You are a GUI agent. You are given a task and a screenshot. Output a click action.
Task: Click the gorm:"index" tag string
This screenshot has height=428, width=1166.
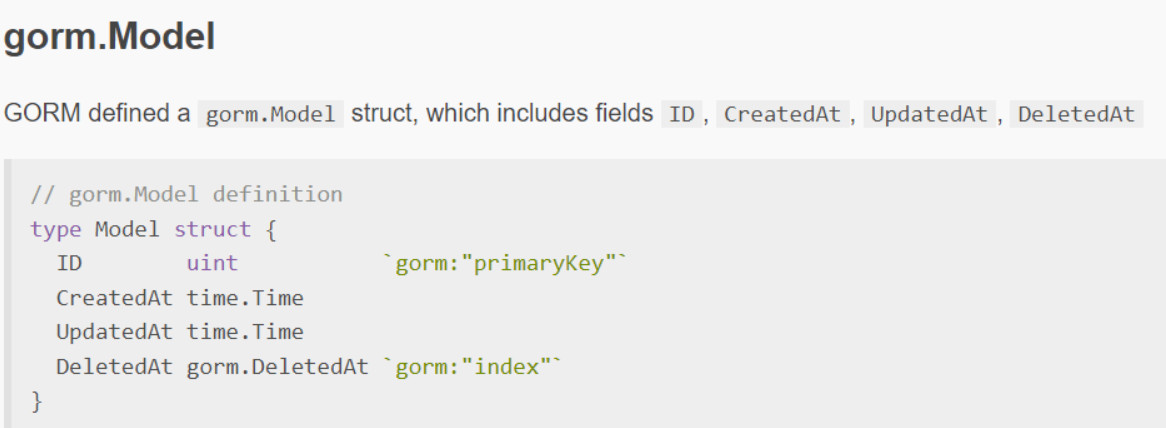click(x=472, y=366)
